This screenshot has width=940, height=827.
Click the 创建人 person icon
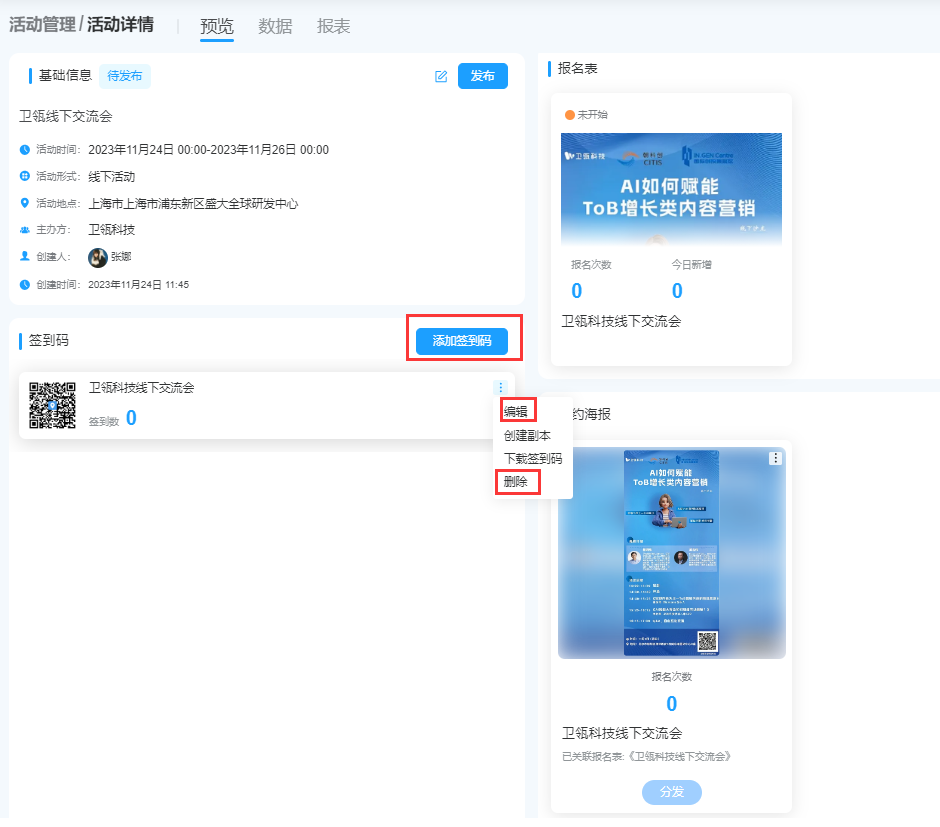click(x=25, y=256)
